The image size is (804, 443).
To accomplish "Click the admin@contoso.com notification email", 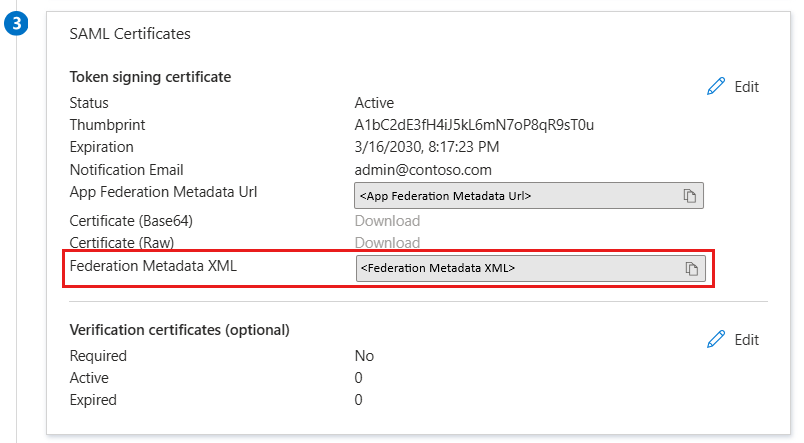I will point(423,170).
